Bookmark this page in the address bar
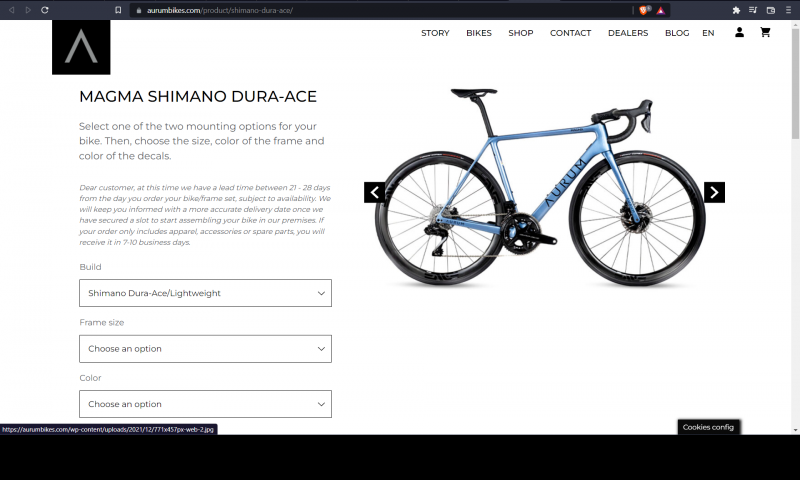 118,10
